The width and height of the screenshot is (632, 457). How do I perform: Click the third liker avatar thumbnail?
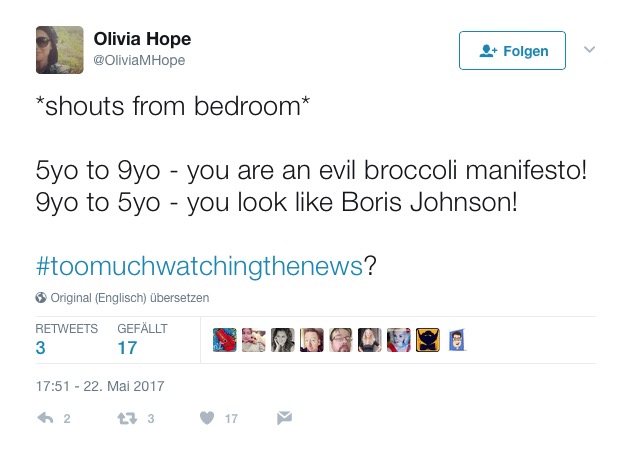coord(283,340)
